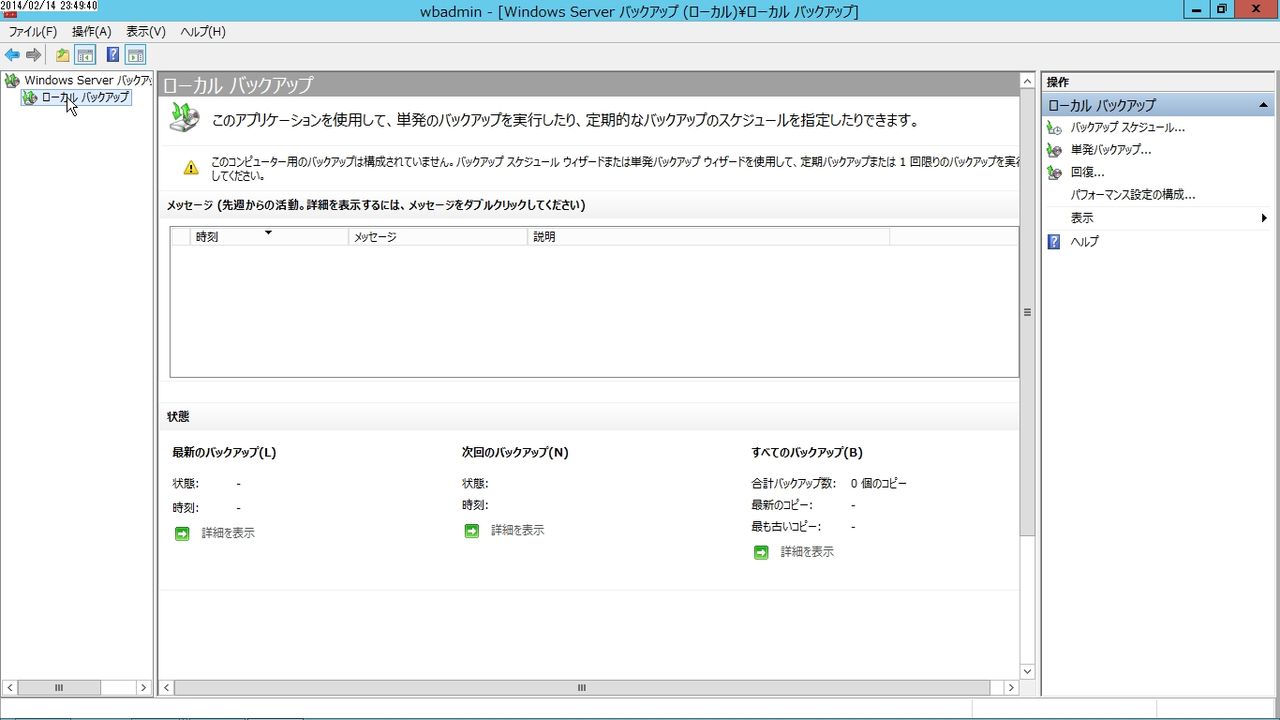Open the 表示(V) menu
The image size is (1280, 720).
coord(146,32)
